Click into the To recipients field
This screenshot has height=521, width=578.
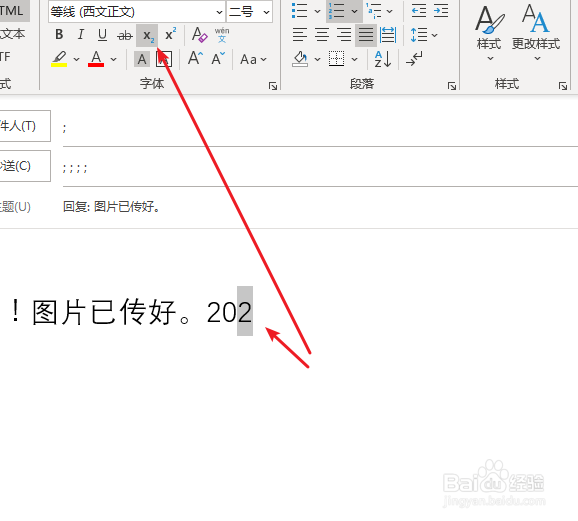point(320,128)
